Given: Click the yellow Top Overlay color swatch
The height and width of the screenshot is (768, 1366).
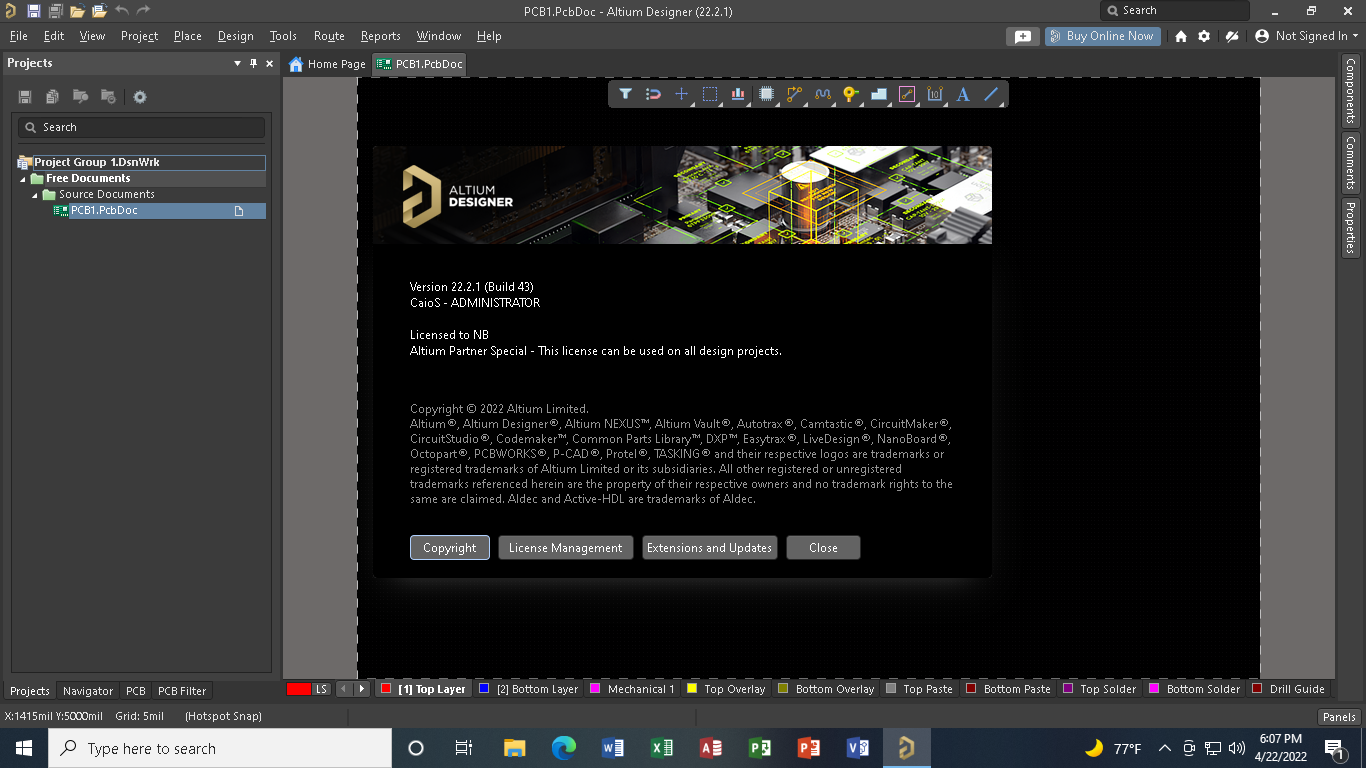Looking at the screenshot, I should (x=692, y=689).
